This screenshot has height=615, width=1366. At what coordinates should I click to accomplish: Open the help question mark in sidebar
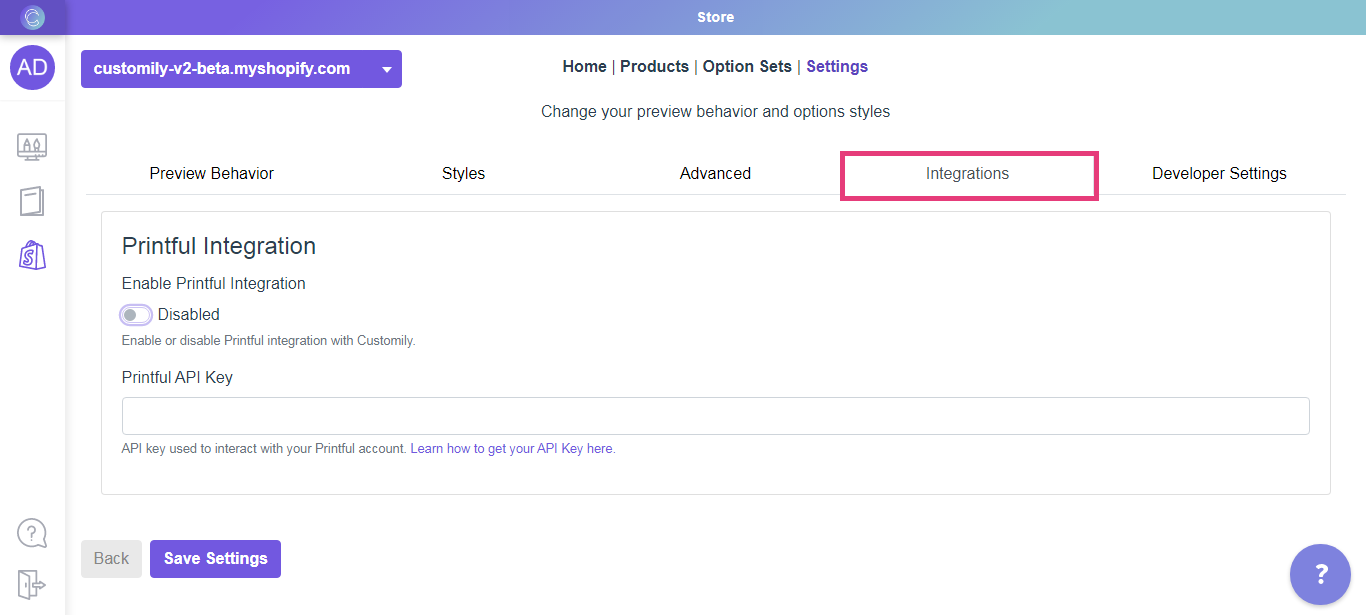pyautogui.click(x=31, y=533)
